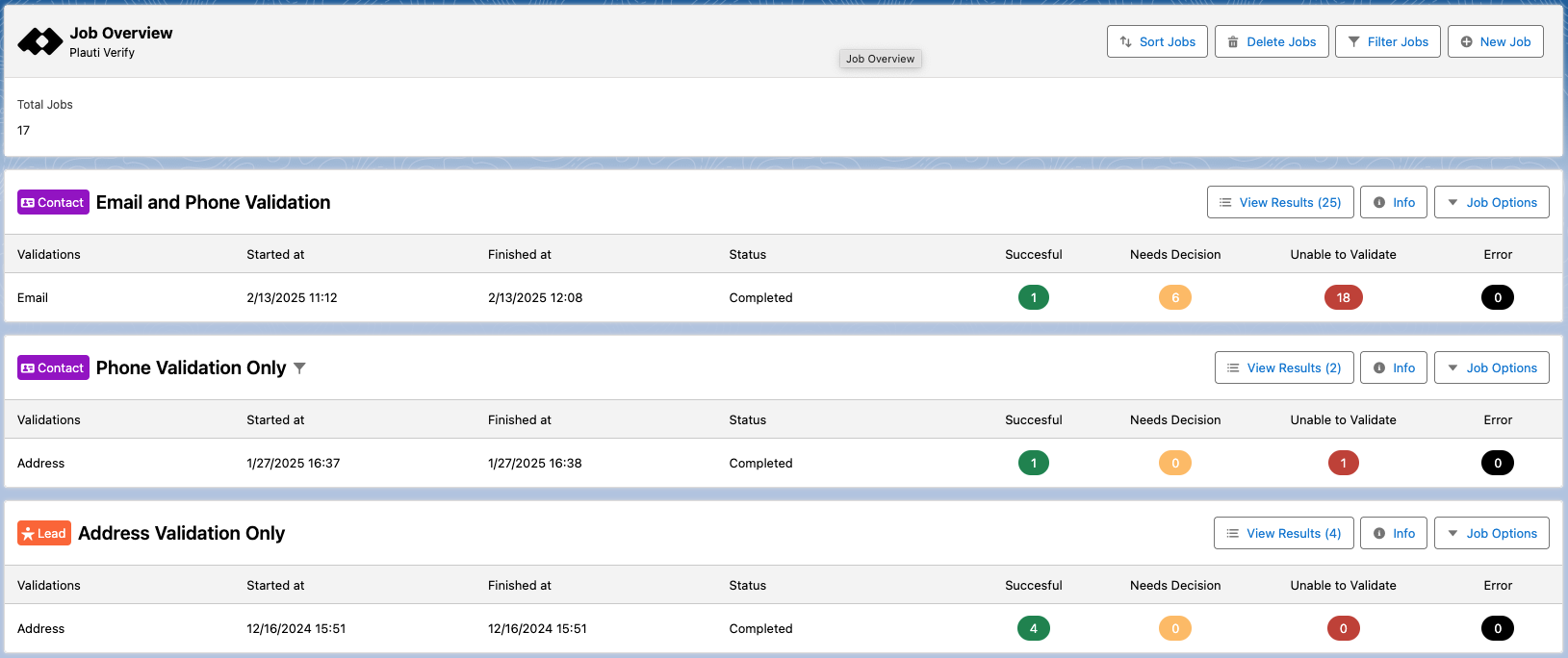Click the Contact badge on Phone Validation Only
1568x658 pixels.
[x=53, y=367]
